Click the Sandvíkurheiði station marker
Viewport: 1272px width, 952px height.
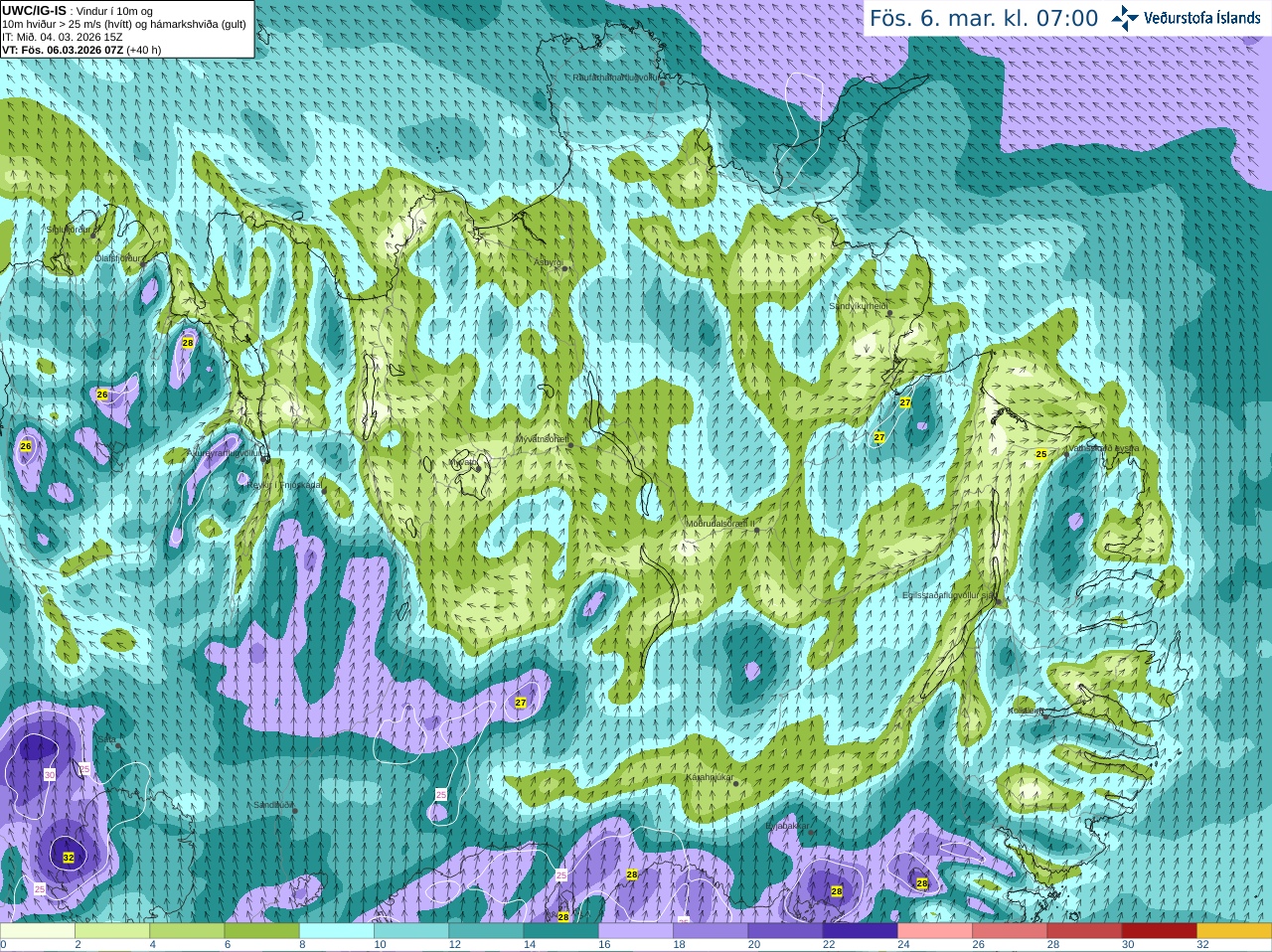pos(889,313)
